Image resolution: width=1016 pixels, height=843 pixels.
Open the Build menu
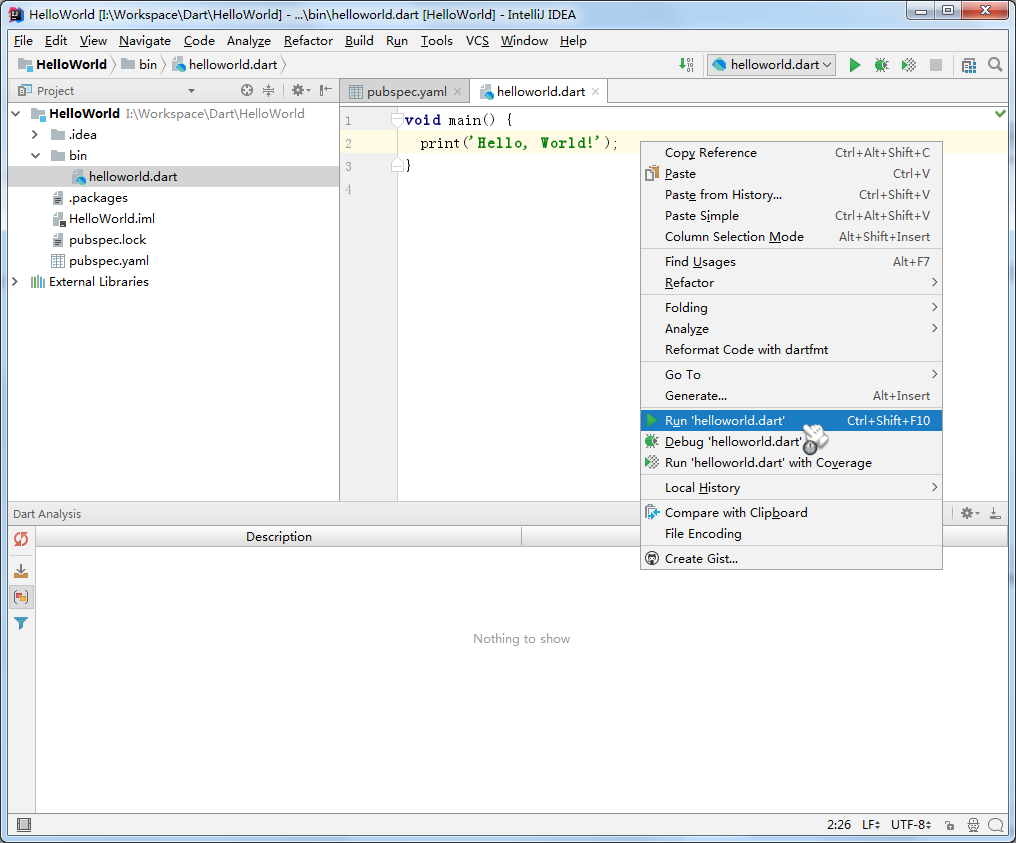[359, 41]
